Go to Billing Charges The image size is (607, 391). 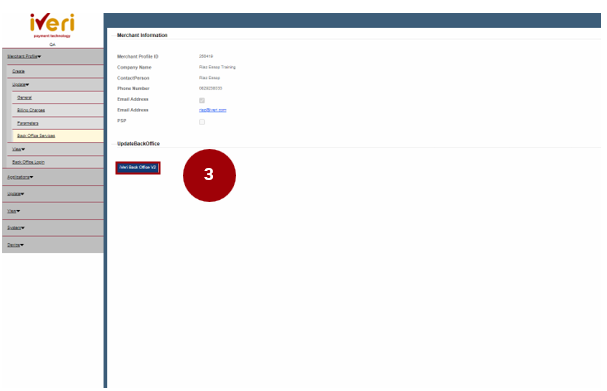[31, 110]
